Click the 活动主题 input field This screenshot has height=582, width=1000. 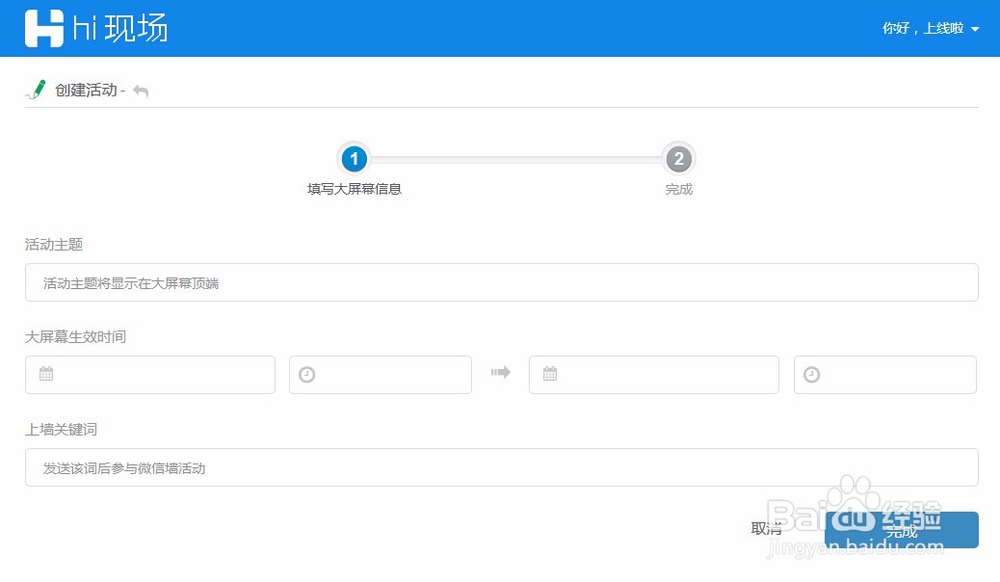(500, 282)
